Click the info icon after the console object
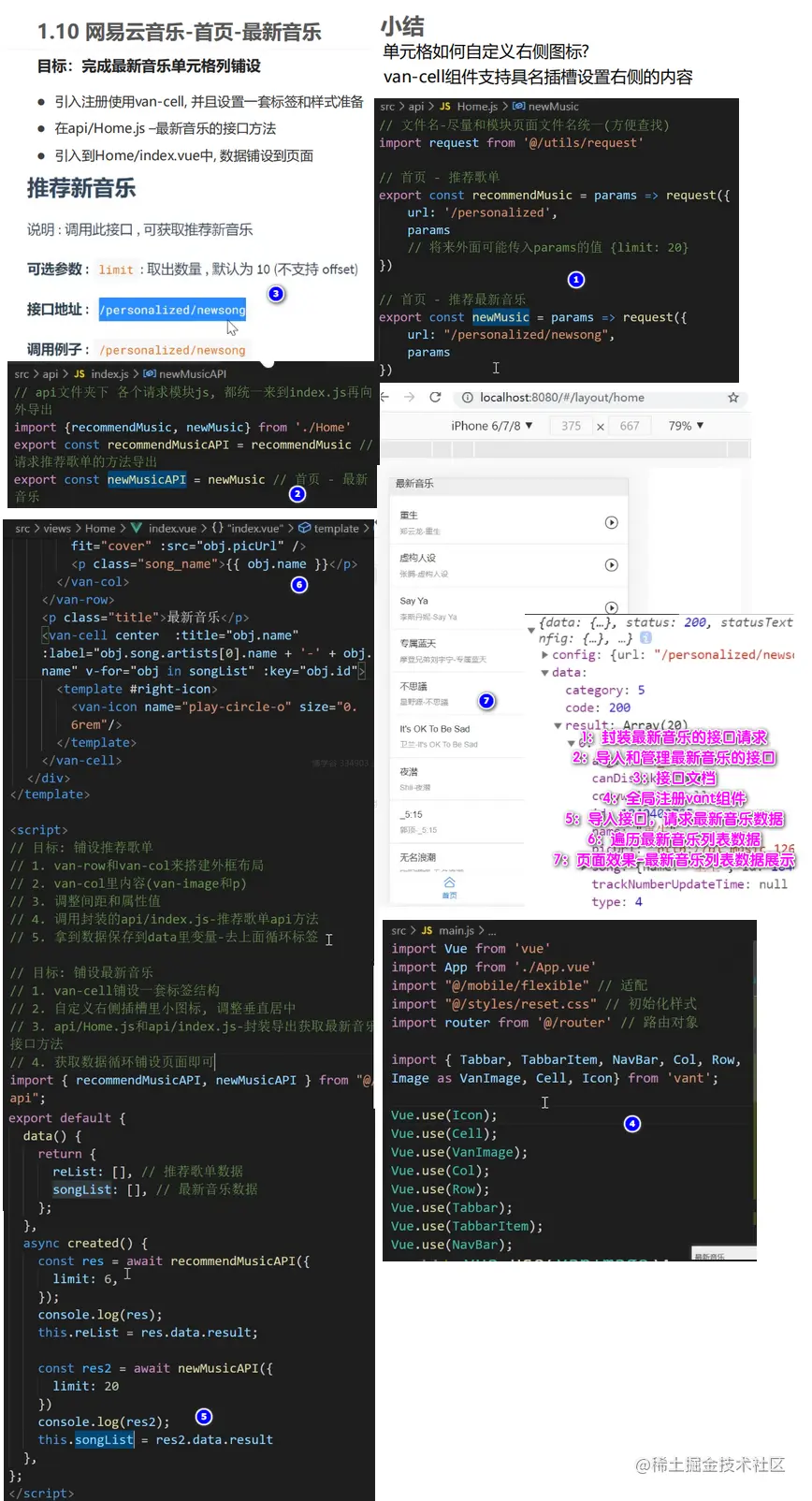Image resolution: width=812 pixels, height=1501 pixels. point(646,637)
